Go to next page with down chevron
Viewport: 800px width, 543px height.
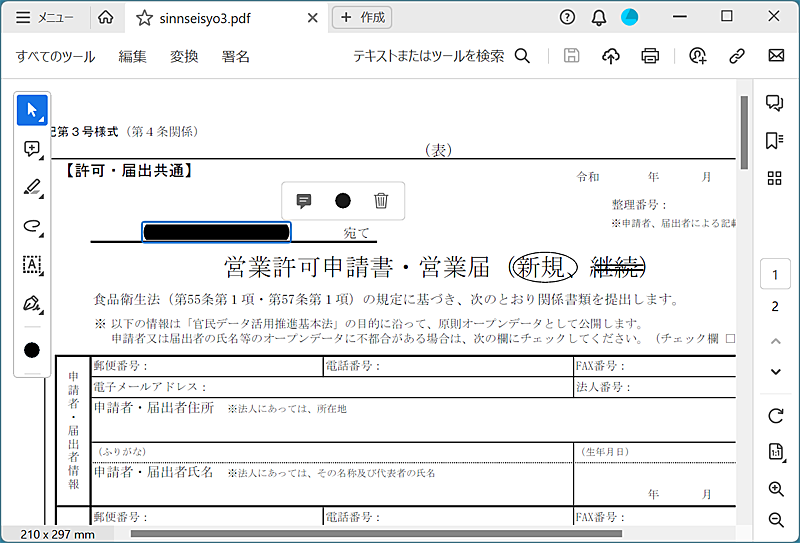[775, 372]
